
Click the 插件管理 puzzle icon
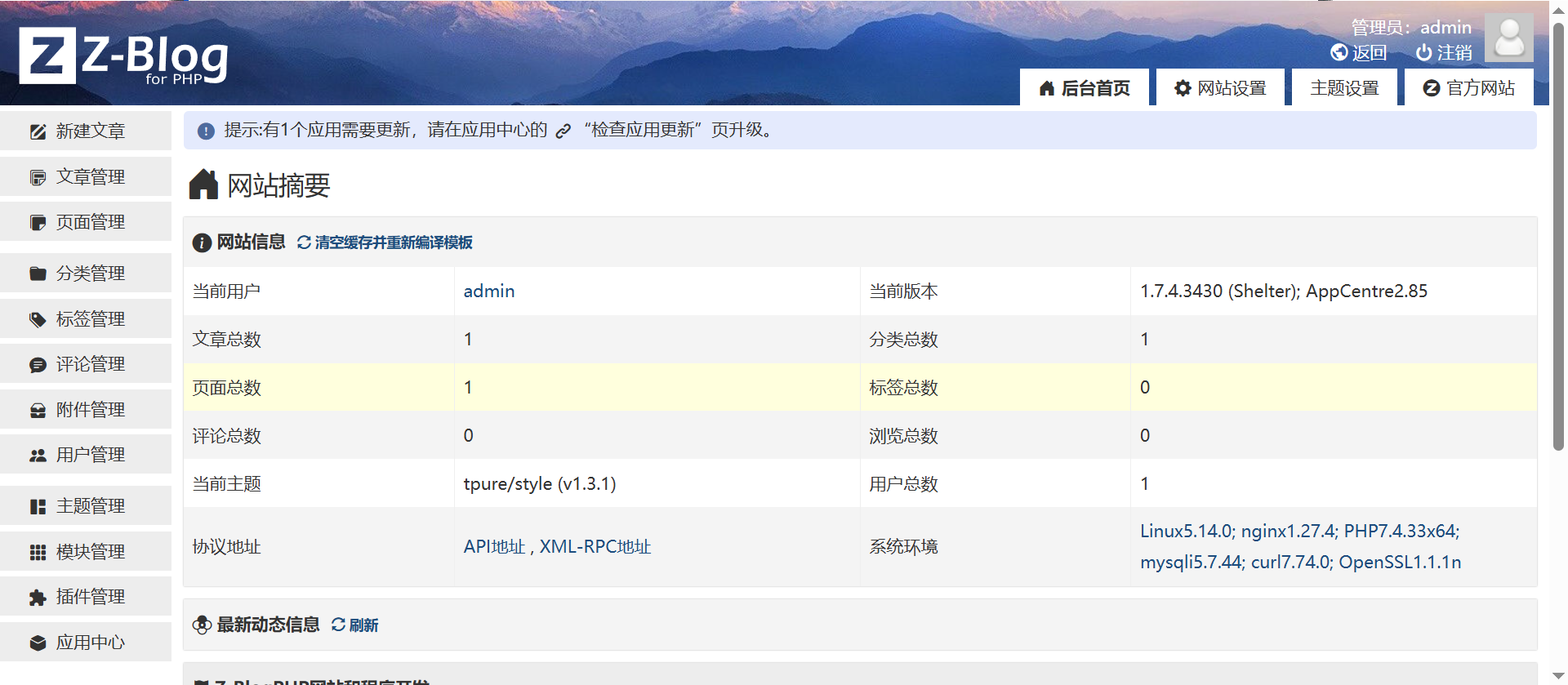[38, 597]
